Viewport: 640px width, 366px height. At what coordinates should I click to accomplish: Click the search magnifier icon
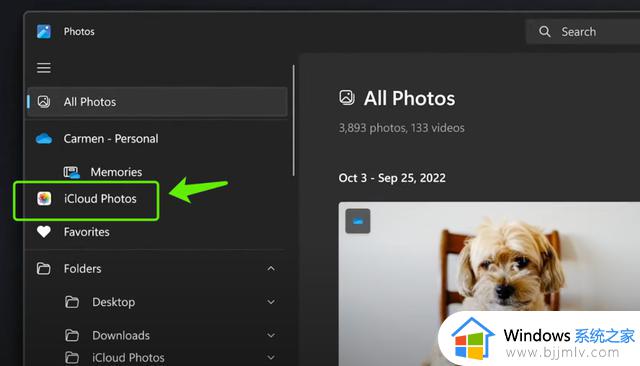coord(544,31)
